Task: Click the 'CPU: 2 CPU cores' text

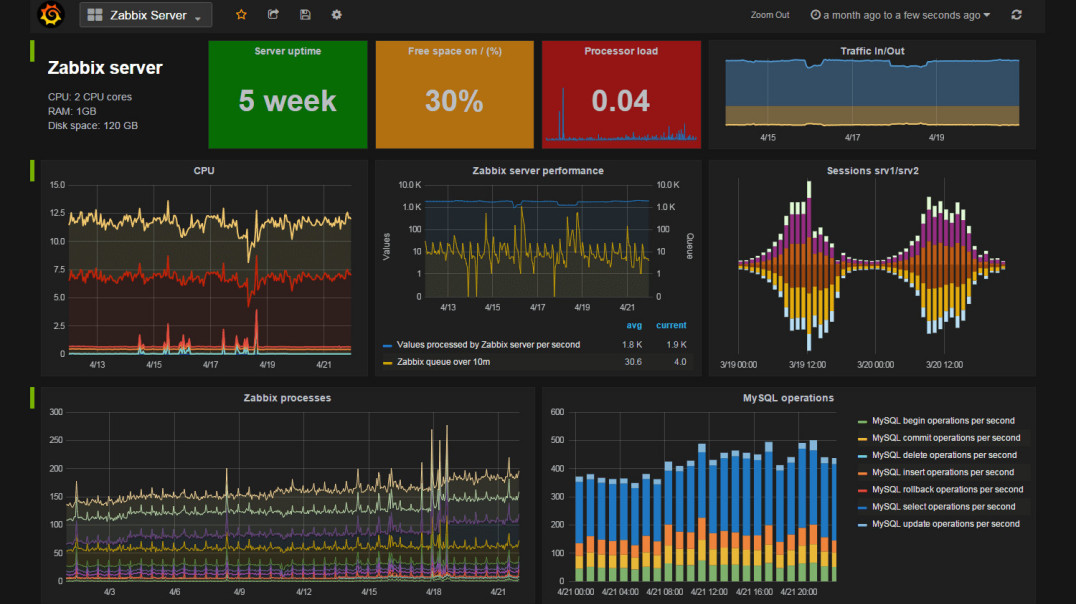Action: click(90, 97)
